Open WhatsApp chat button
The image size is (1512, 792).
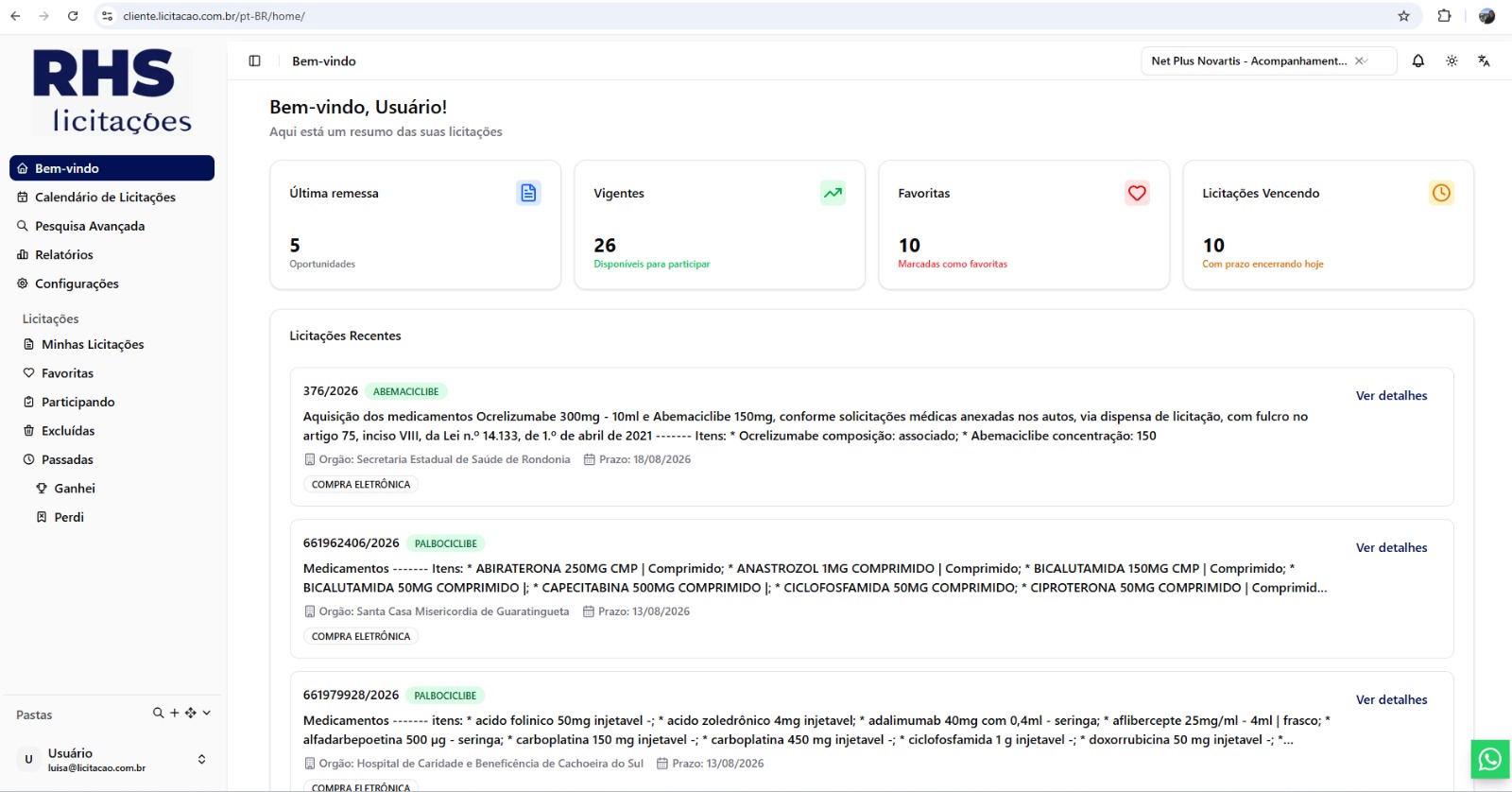(1489, 759)
